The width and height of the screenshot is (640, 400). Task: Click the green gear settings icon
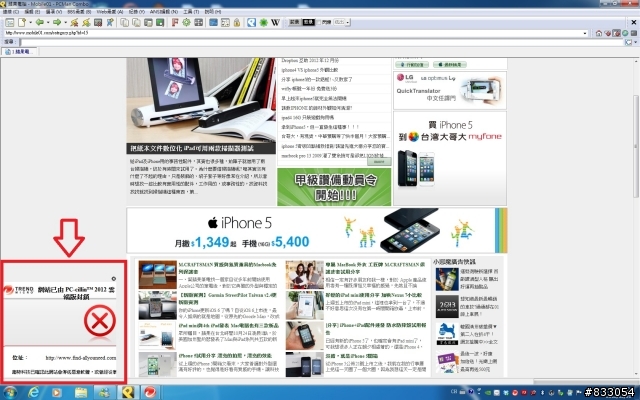(187, 22)
